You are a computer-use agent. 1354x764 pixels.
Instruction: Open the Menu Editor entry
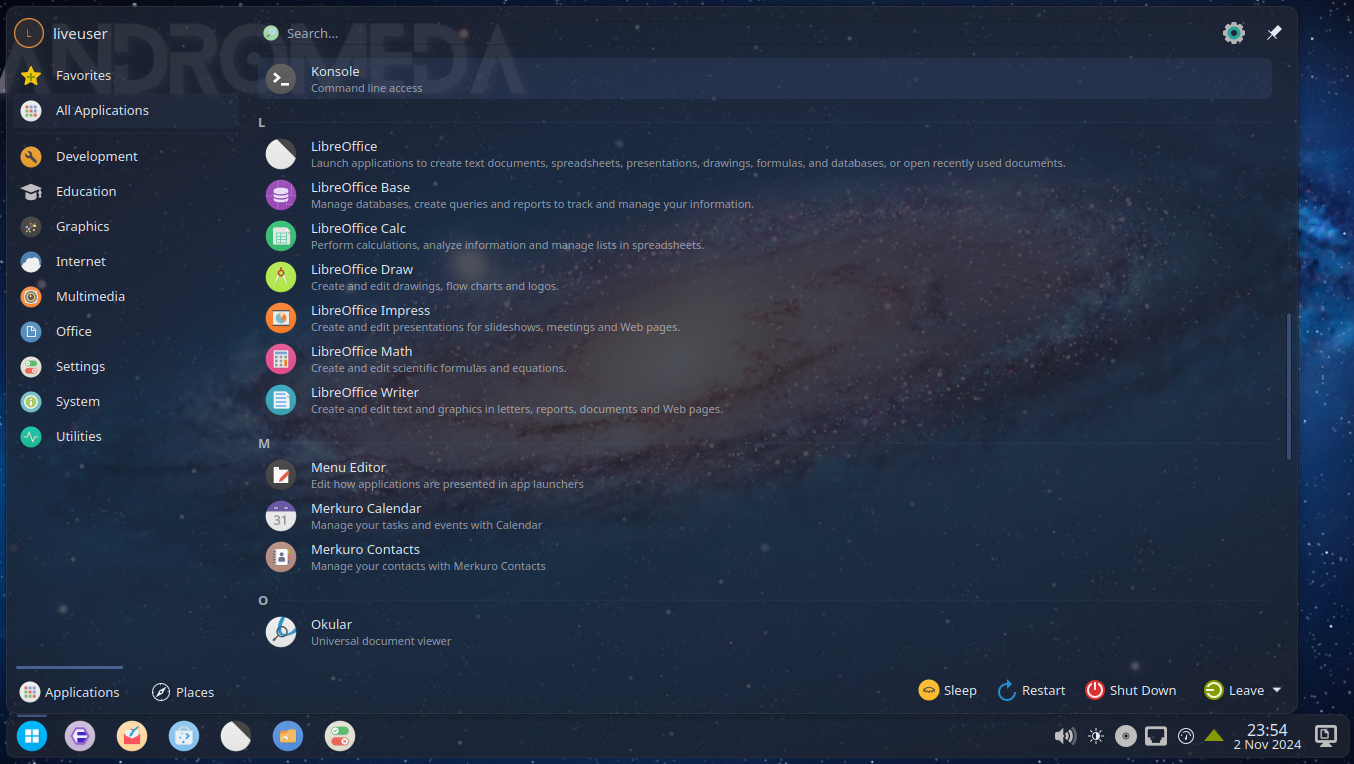(x=765, y=475)
